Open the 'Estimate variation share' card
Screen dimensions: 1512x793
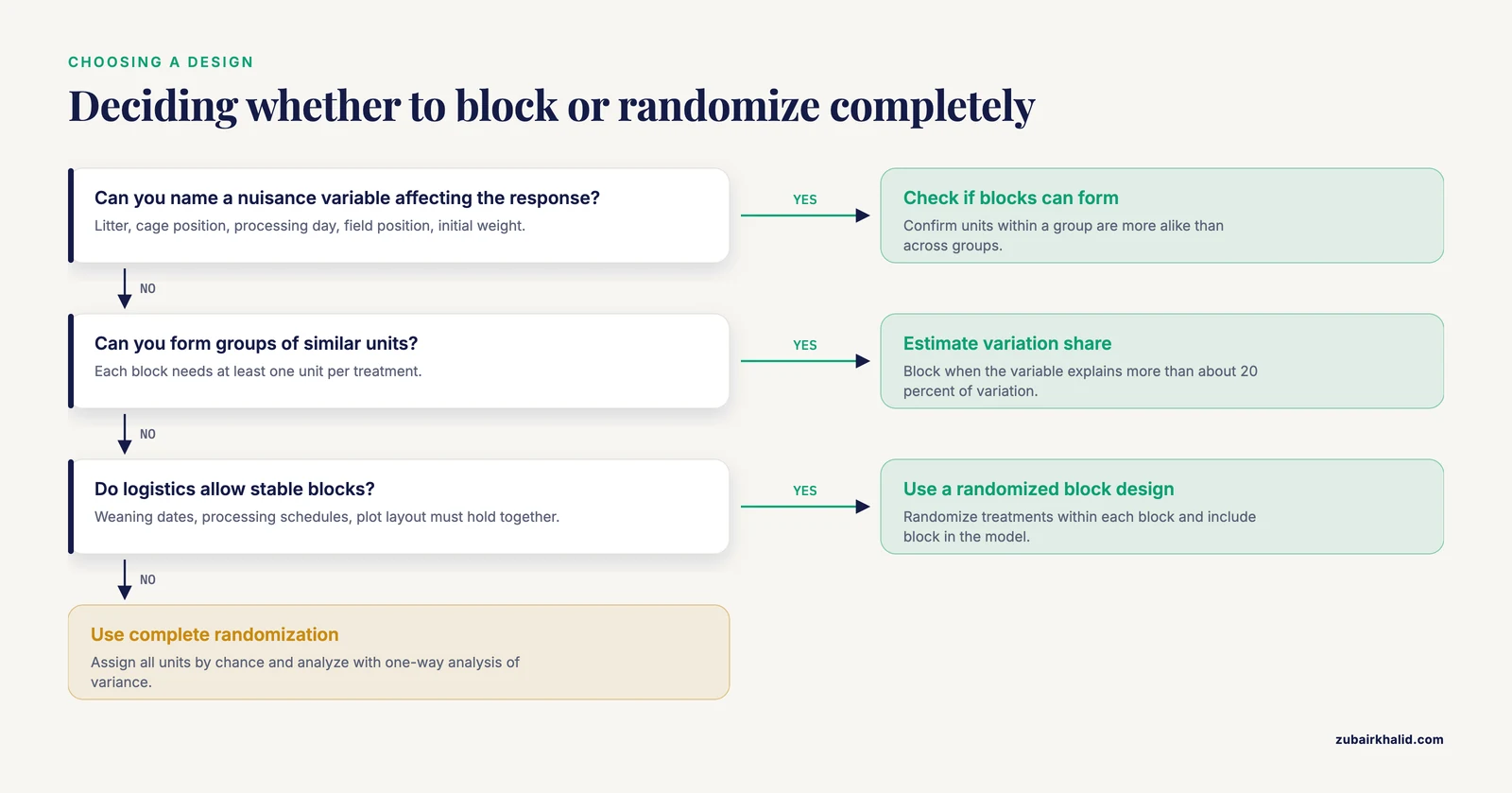[x=1162, y=361]
